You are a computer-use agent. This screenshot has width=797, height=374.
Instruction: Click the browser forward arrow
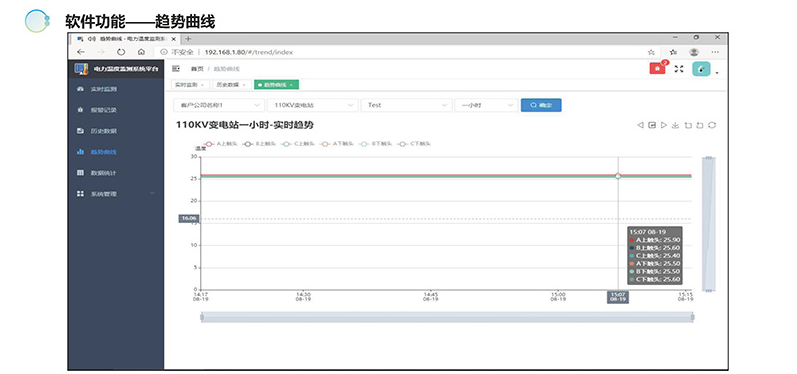[101, 52]
